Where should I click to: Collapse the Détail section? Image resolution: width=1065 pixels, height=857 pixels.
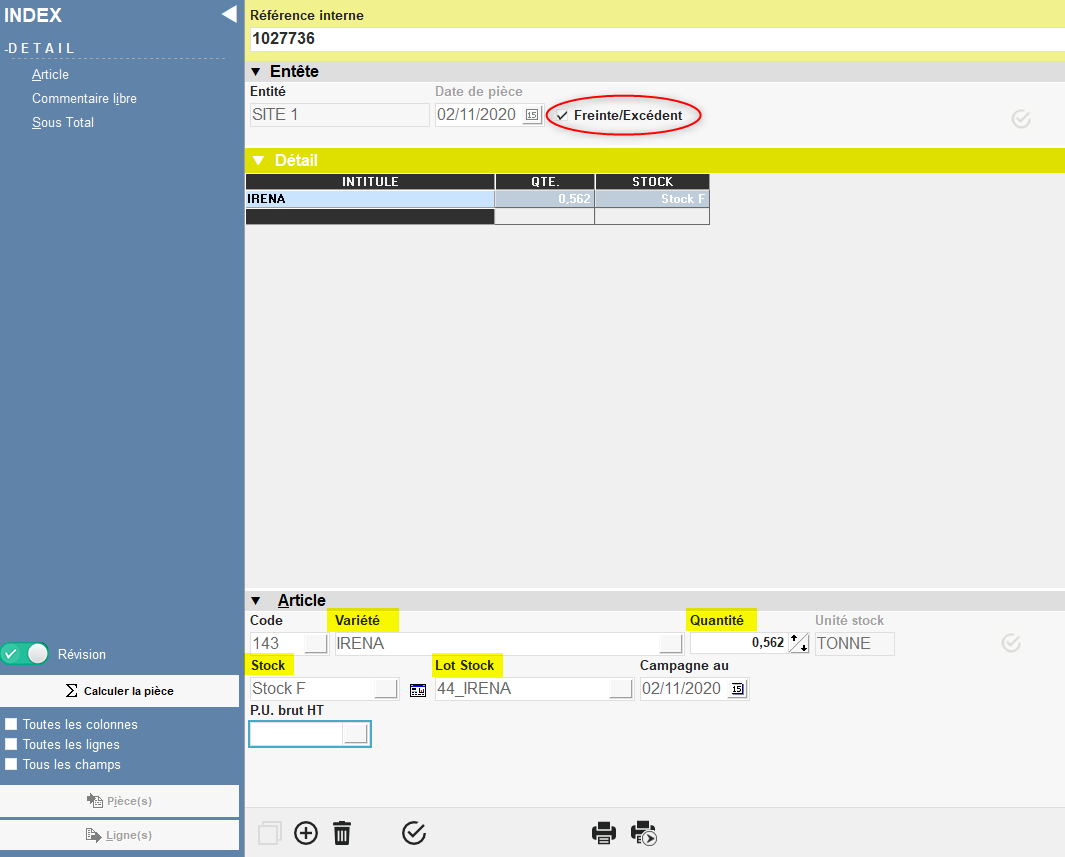point(258,160)
